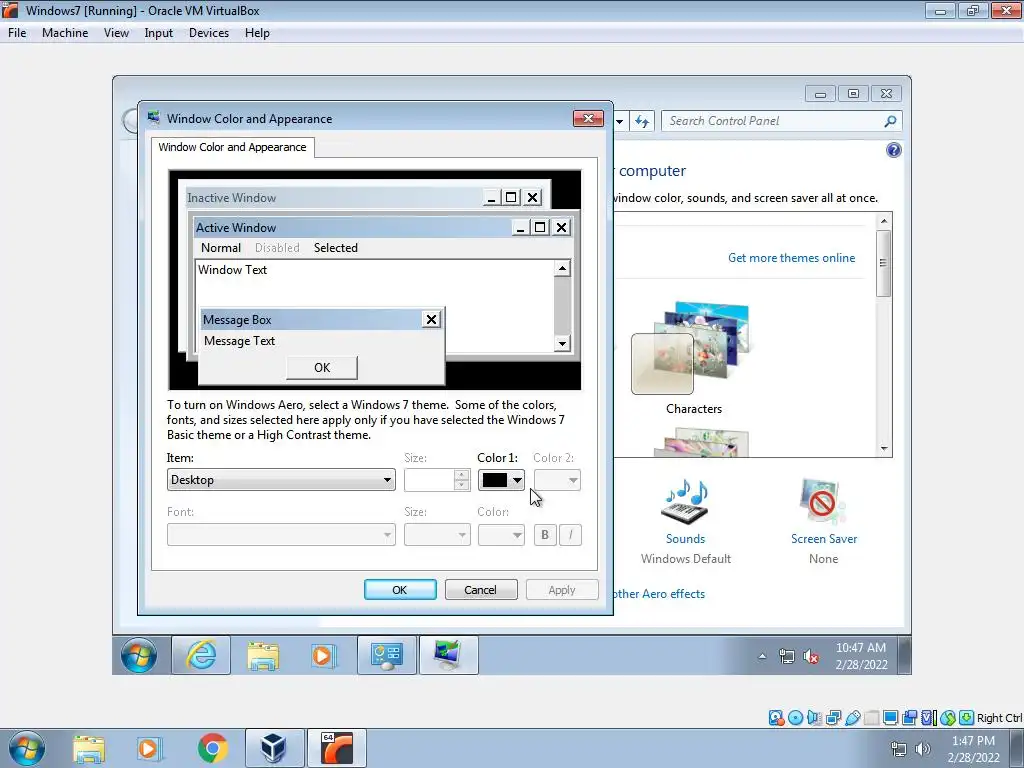Open the Input menu
The width and height of the screenshot is (1024, 768).
click(158, 33)
